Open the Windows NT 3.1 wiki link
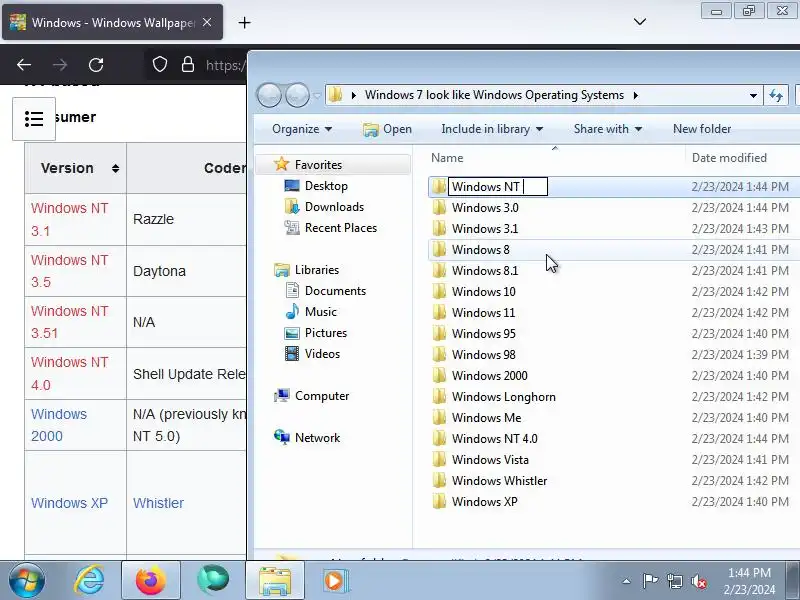The width and height of the screenshot is (800, 600). point(69,219)
